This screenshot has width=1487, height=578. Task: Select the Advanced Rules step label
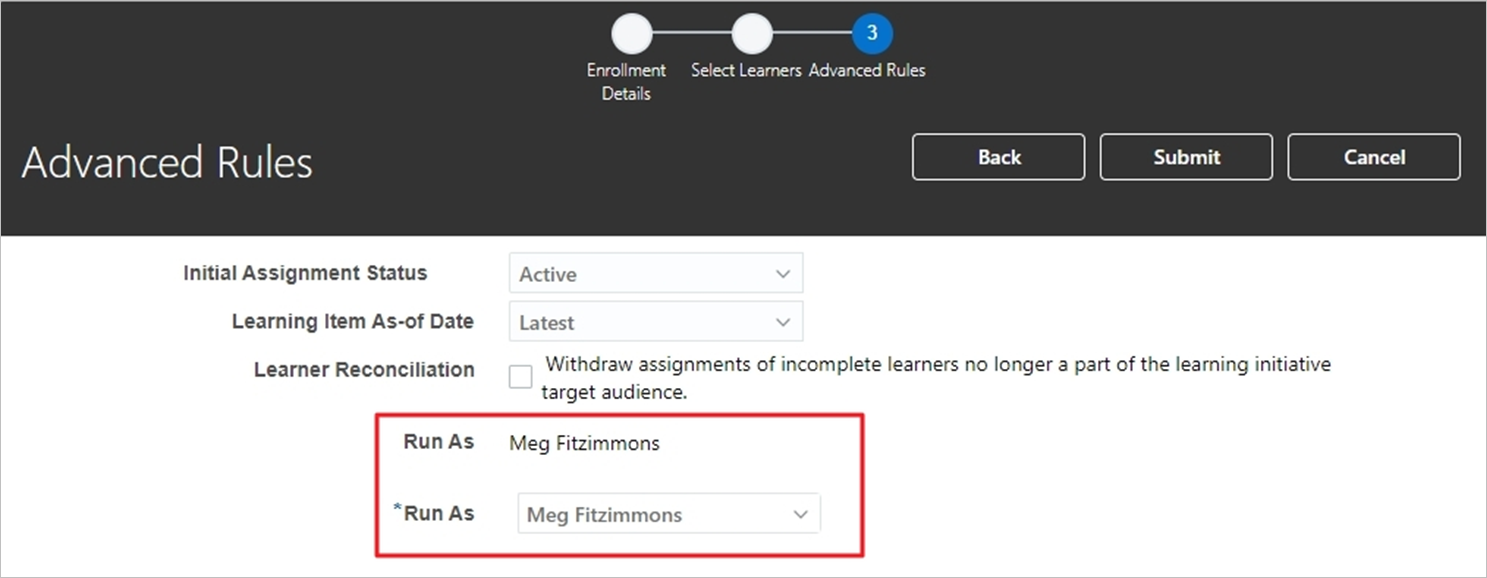tap(867, 71)
